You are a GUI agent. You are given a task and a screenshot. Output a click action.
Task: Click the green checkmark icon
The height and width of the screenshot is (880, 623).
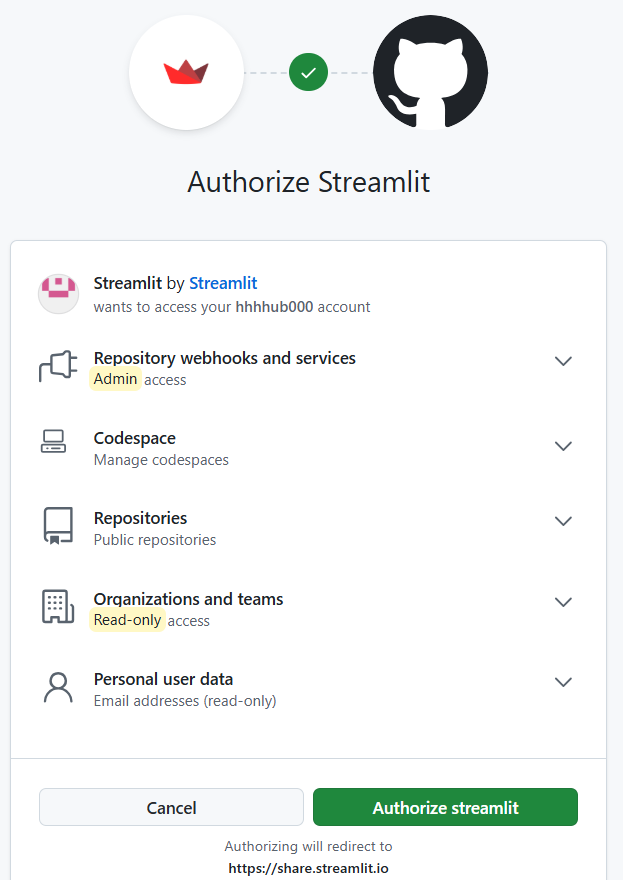308,72
